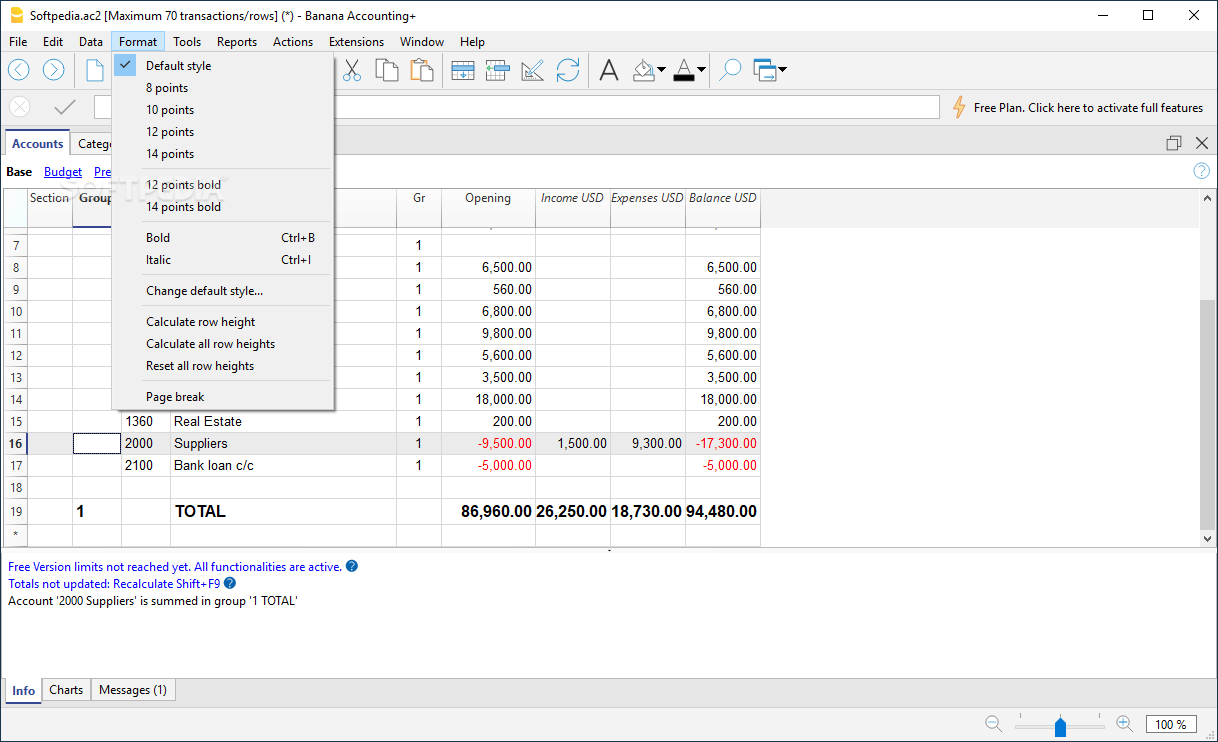This screenshot has height=742, width=1218.
Task: Apply fill color with the paint bucket icon
Action: 645,70
